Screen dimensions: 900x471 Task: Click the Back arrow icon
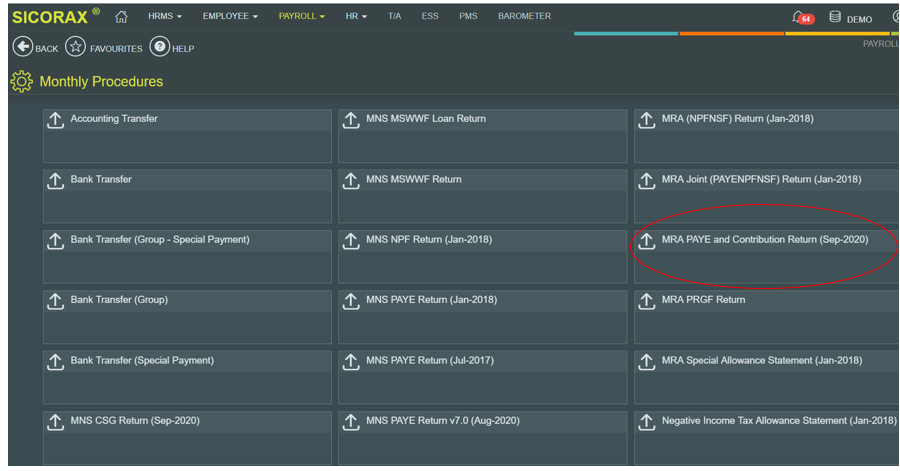(23, 46)
